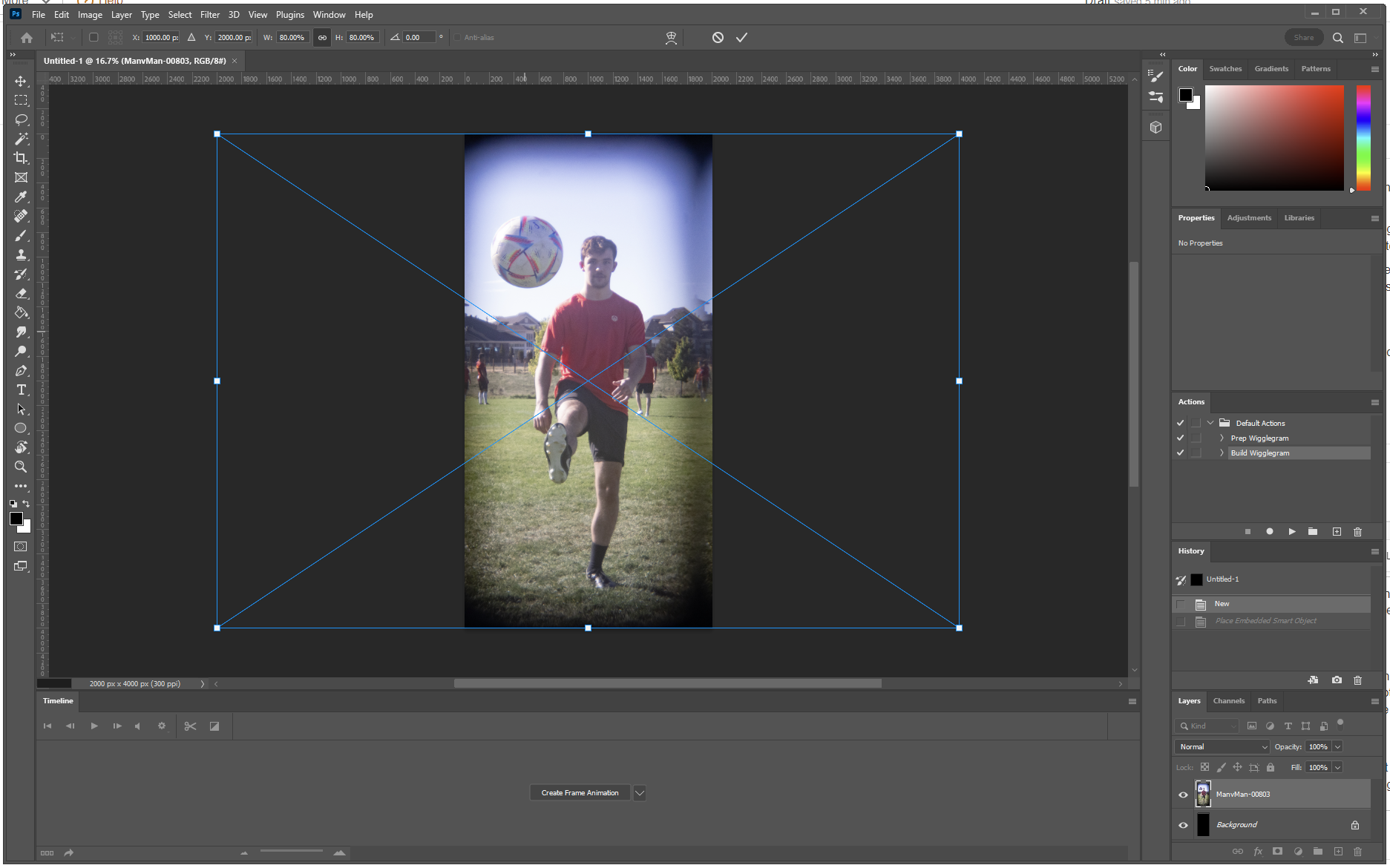Pick a color in the Color panel field
Image resolution: width=1390 pixels, height=868 pixels.
click(1274, 138)
